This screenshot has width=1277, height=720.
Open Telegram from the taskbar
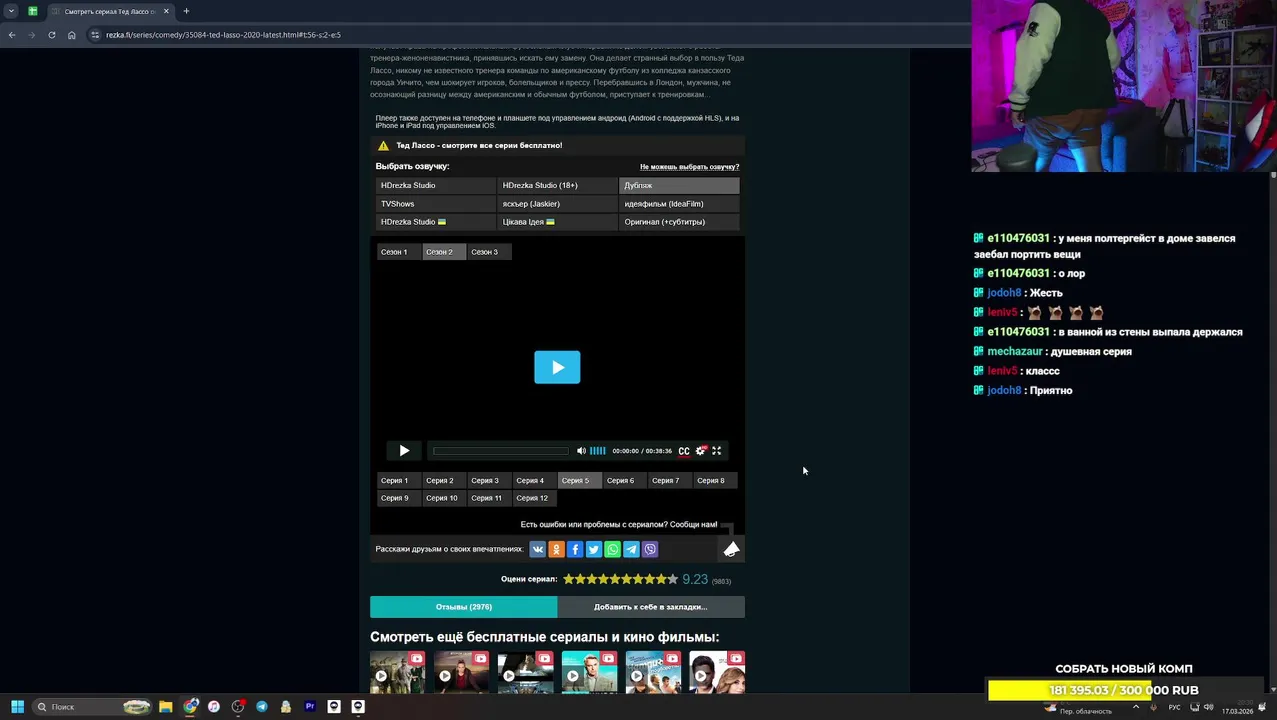pos(262,707)
